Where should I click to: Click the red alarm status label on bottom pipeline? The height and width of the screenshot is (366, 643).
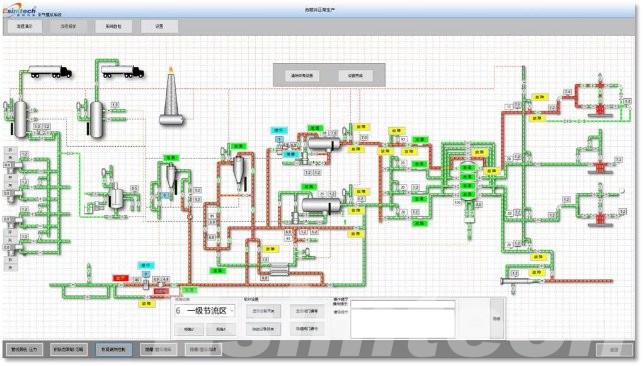click(x=121, y=278)
